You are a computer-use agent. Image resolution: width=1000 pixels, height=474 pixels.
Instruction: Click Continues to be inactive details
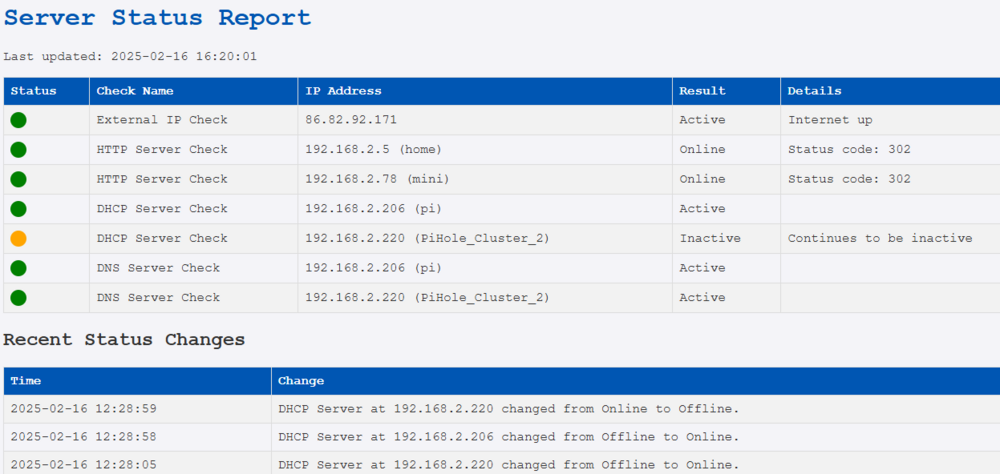[880, 238]
